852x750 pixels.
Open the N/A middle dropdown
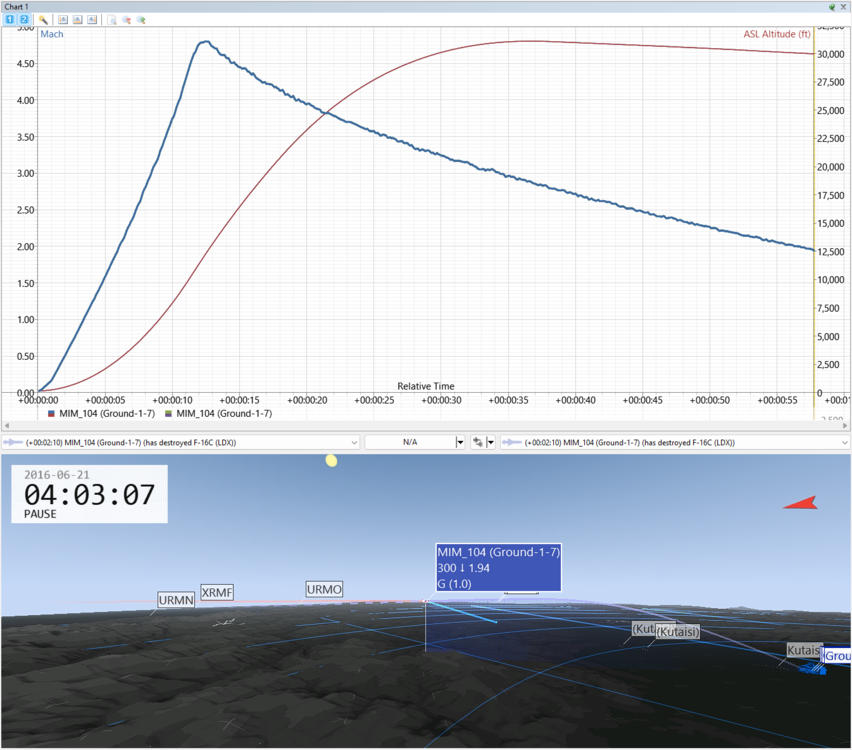[415, 442]
